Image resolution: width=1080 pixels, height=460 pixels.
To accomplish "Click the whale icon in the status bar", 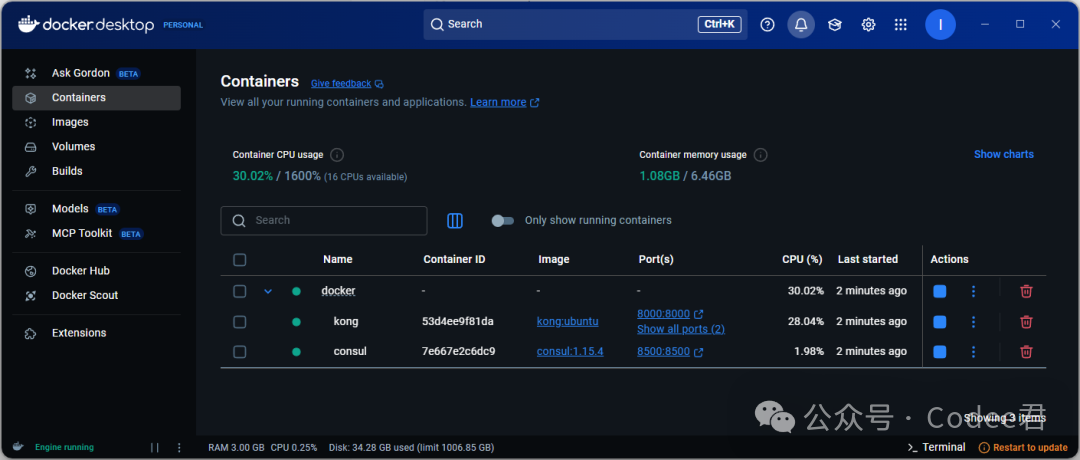I will pyautogui.click(x=19, y=447).
